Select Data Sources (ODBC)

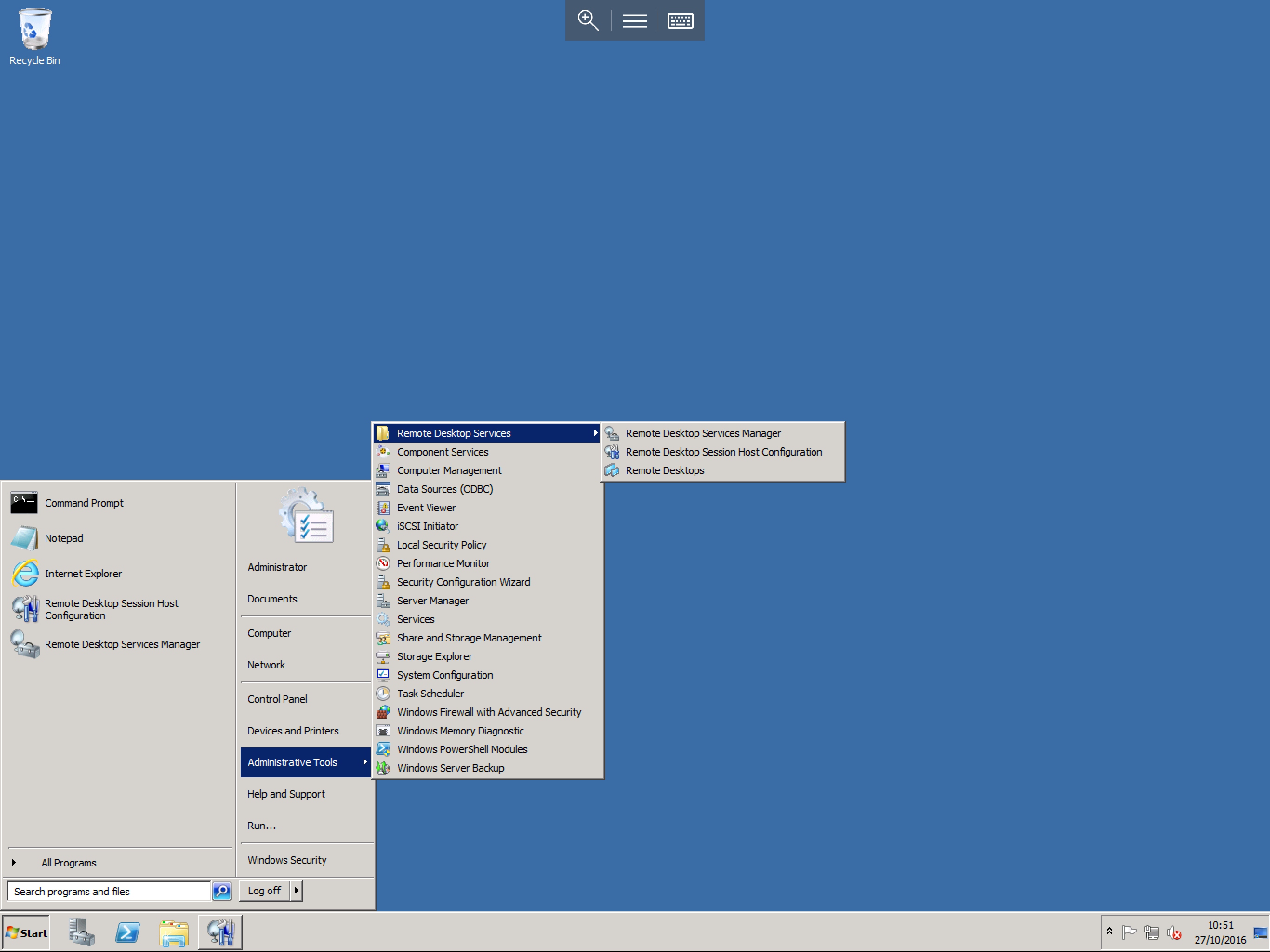pyautogui.click(x=488, y=489)
